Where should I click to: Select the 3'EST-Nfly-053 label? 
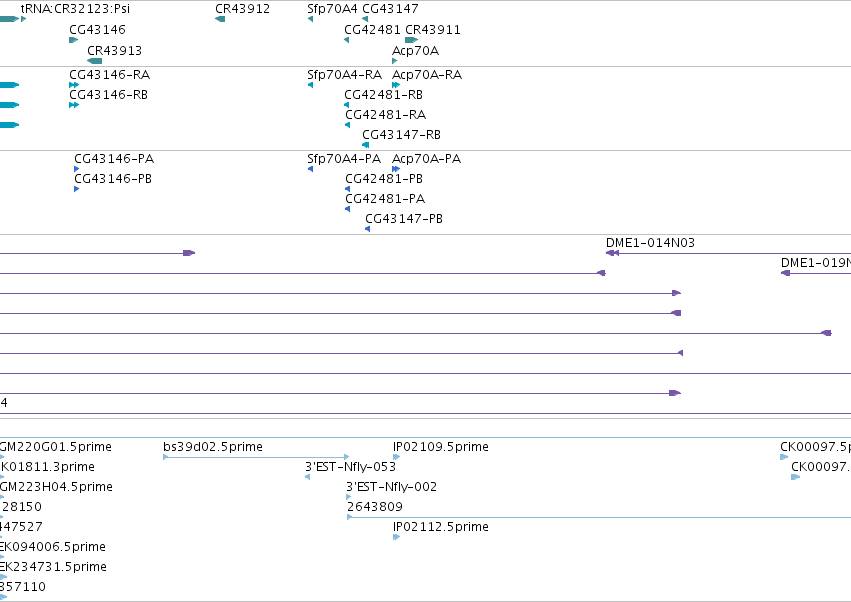pos(351,467)
